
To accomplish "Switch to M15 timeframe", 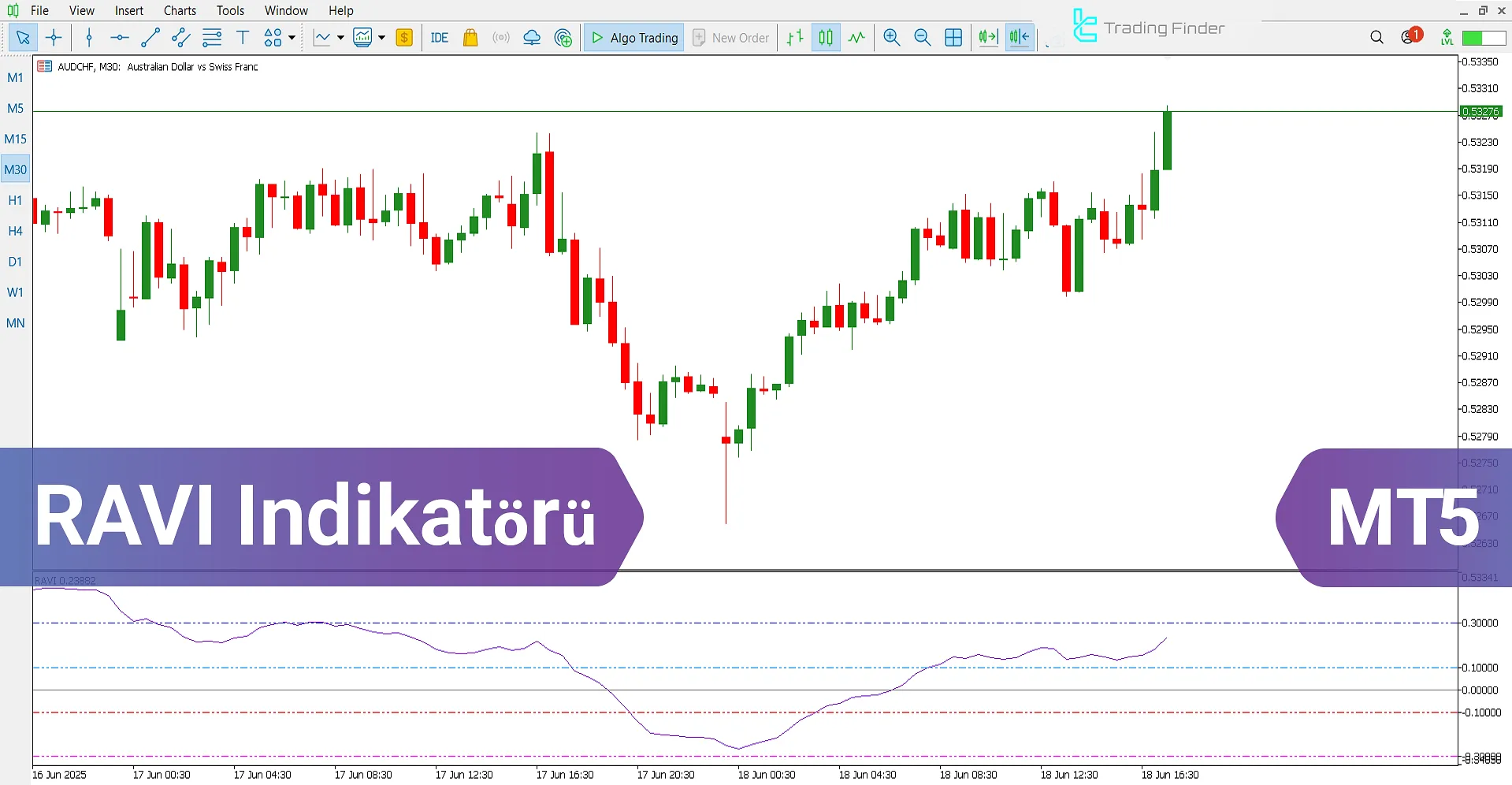I will (x=15, y=139).
